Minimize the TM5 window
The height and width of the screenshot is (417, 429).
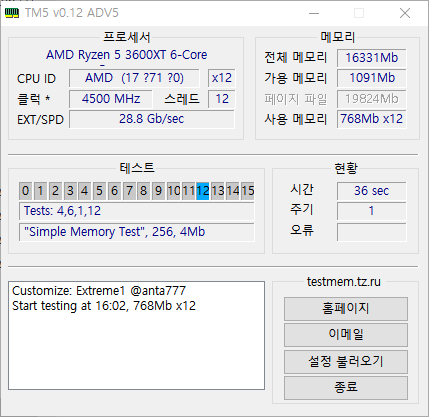pos(314,13)
